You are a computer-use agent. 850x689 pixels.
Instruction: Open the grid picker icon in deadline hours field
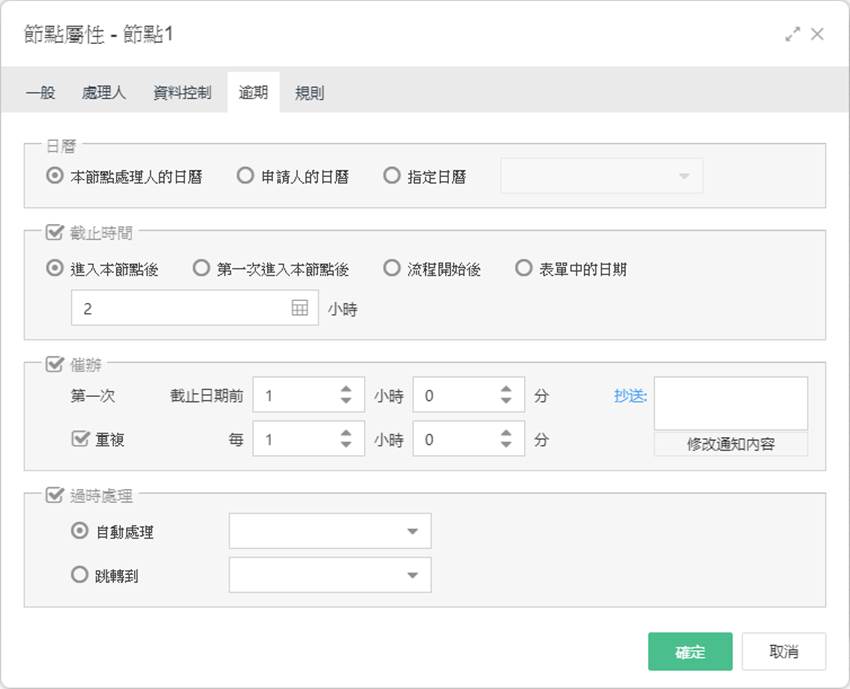pyautogui.click(x=299, y=308)
